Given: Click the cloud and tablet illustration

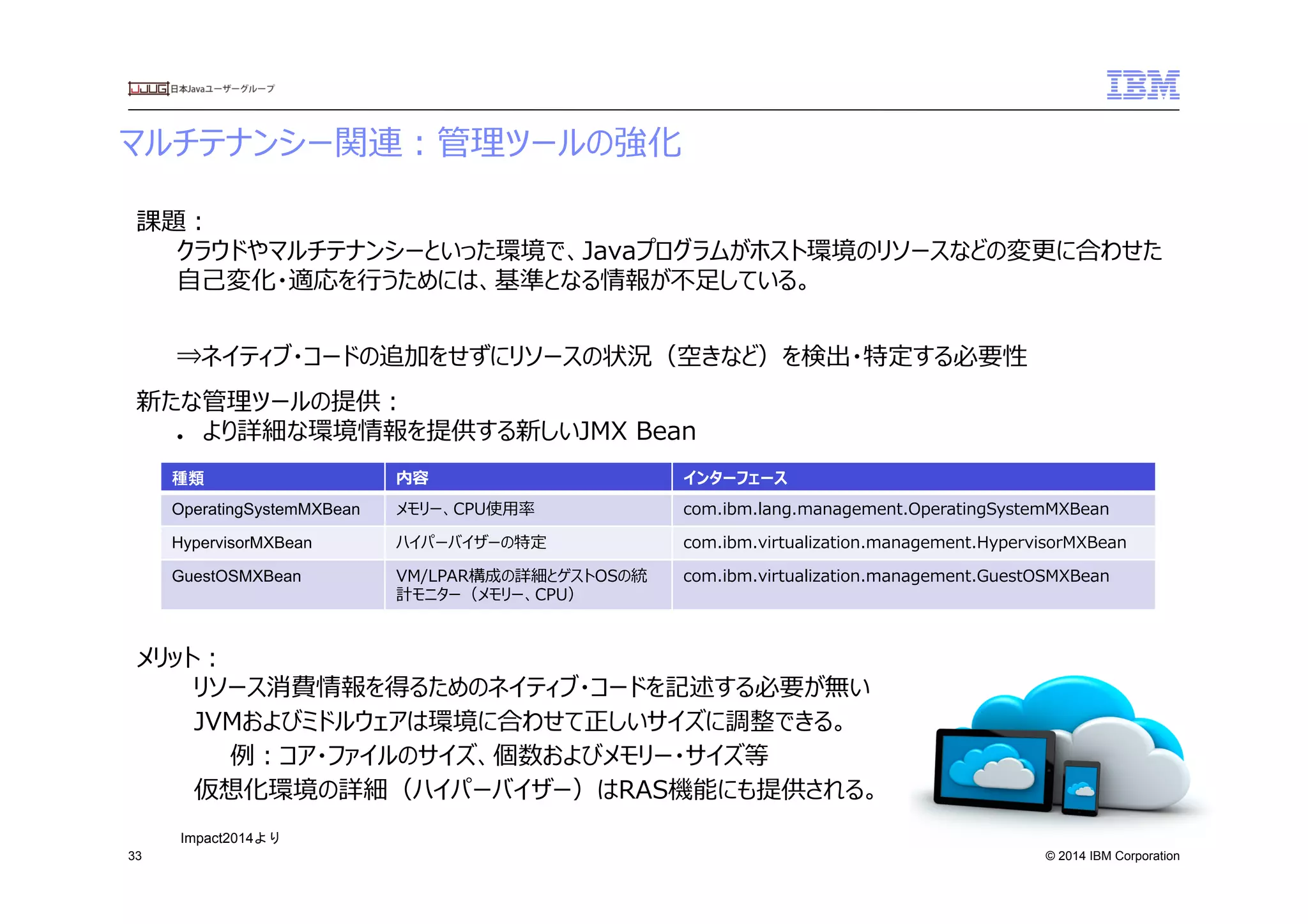Looking at the screenshot, I should (1061, 748).
